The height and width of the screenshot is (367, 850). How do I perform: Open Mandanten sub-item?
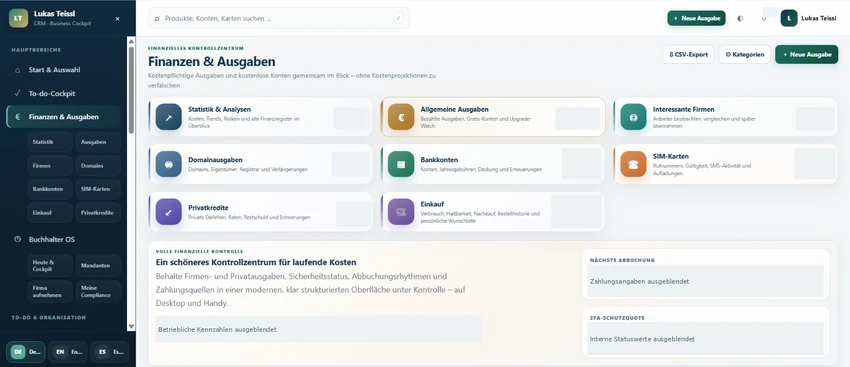[x=98, y=266]
